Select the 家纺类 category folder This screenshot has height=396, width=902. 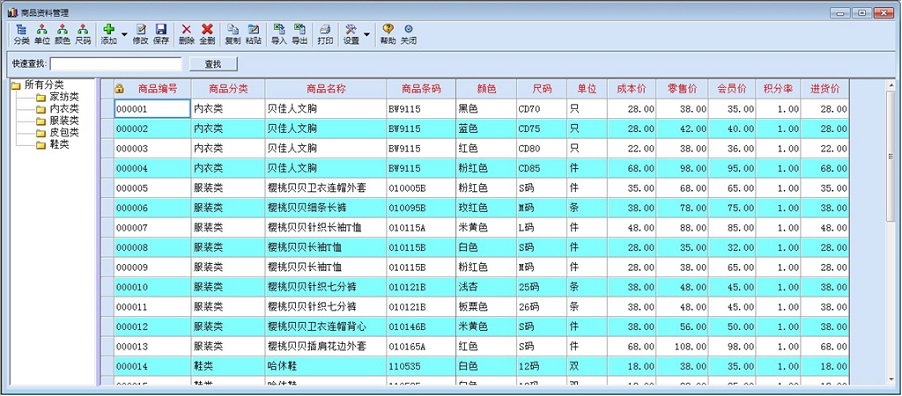58,97
